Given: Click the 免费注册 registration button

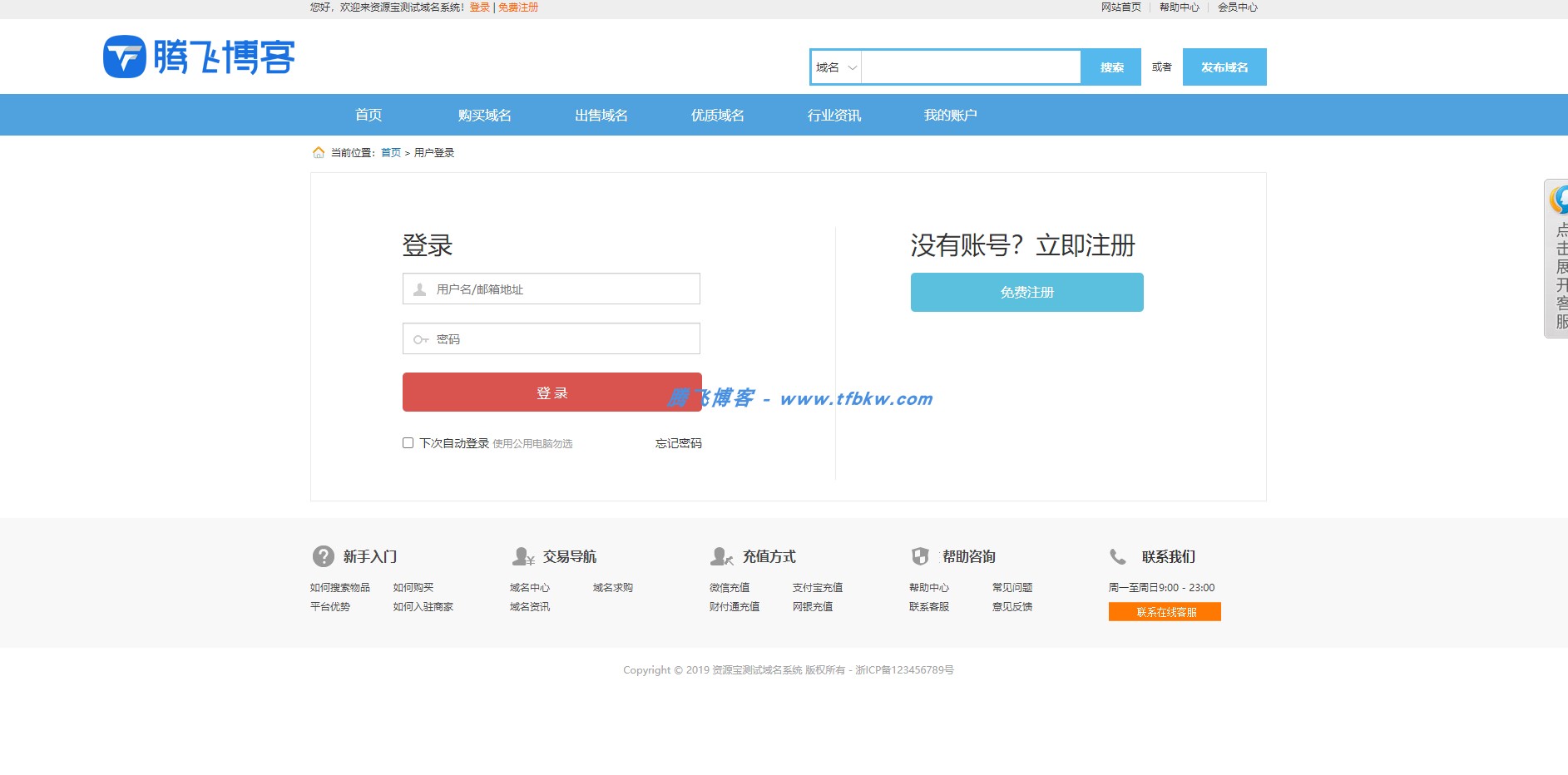Looking at the screenshot, I should pyautogui.click(x=1026, y=292).
